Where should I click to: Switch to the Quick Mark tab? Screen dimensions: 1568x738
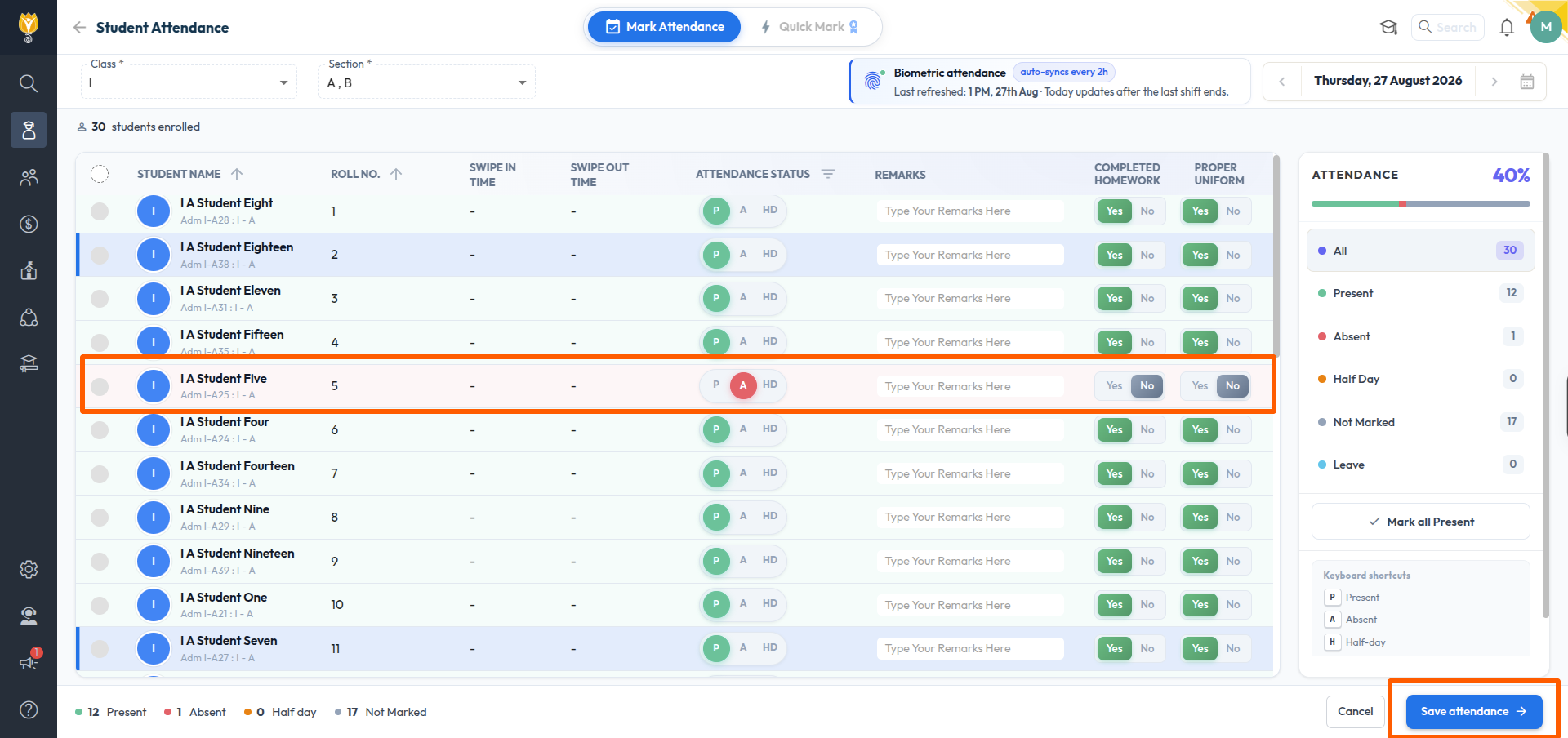pyautogui.click(x=809, y=27)
